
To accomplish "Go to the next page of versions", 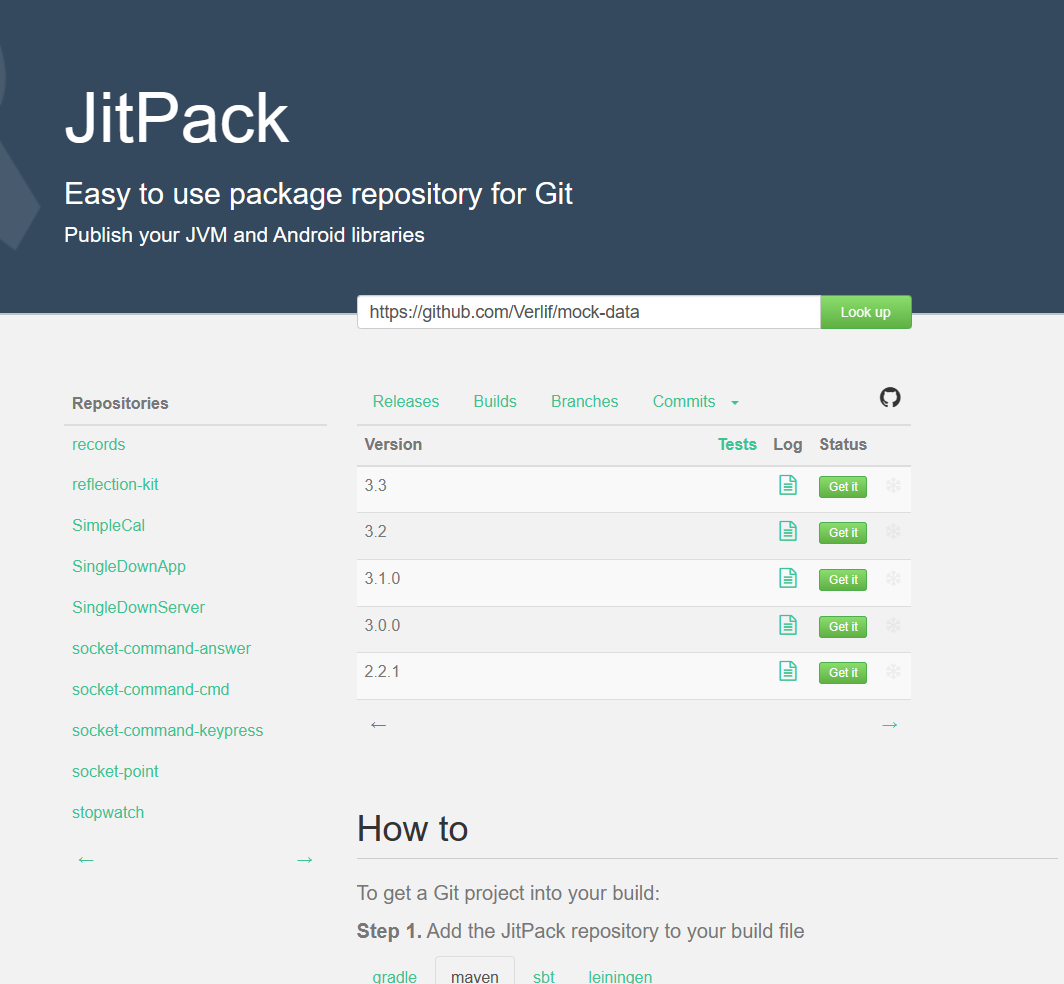I will pyautogui.click(x=889, y=724).
